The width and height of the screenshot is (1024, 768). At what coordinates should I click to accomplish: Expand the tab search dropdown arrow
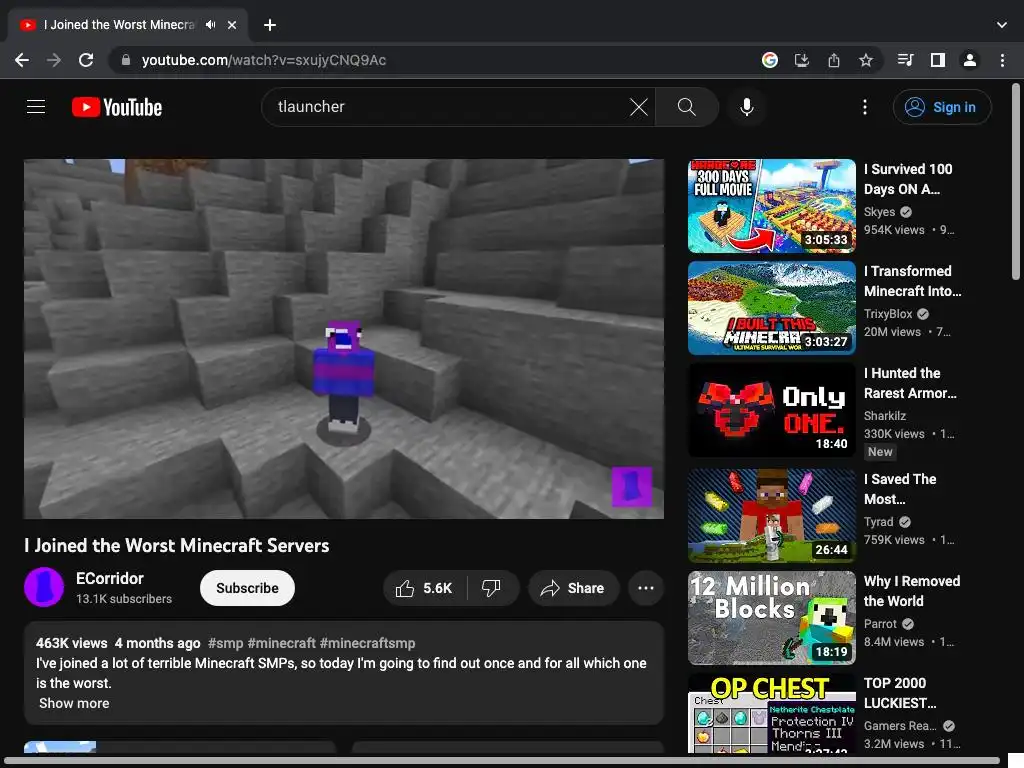1002,25
